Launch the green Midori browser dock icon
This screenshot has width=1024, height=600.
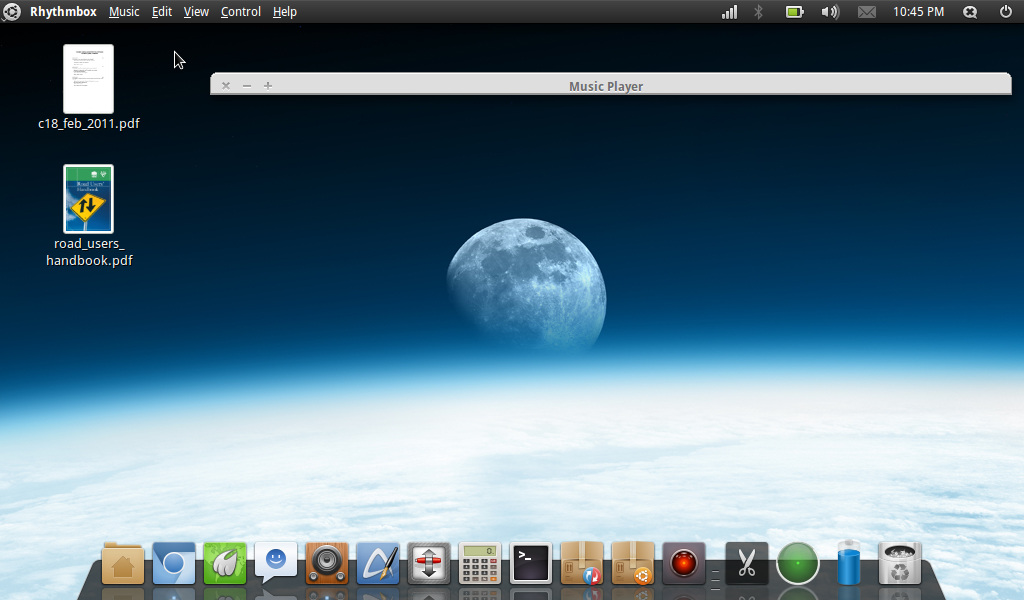click(x=225, y=563)
